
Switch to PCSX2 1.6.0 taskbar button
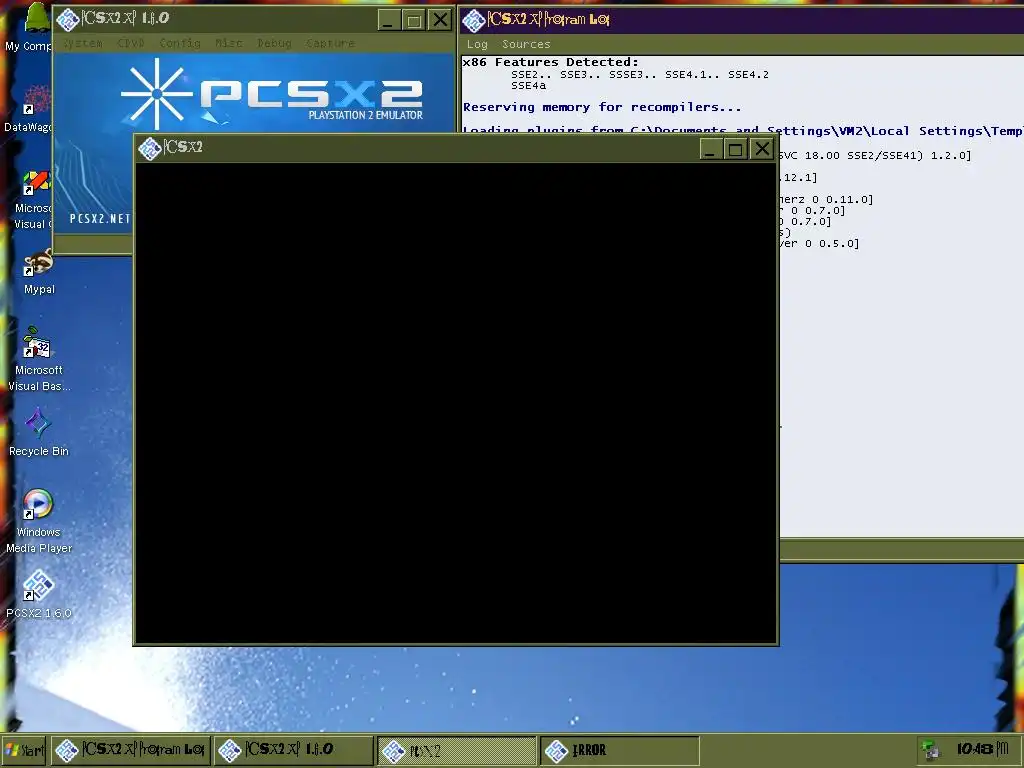293,750
